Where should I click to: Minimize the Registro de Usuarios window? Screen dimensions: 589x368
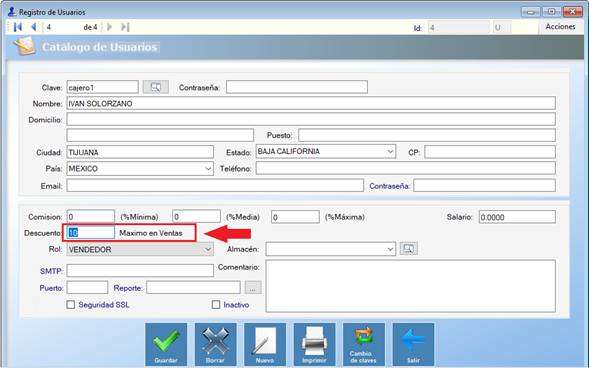coord(530,12)
